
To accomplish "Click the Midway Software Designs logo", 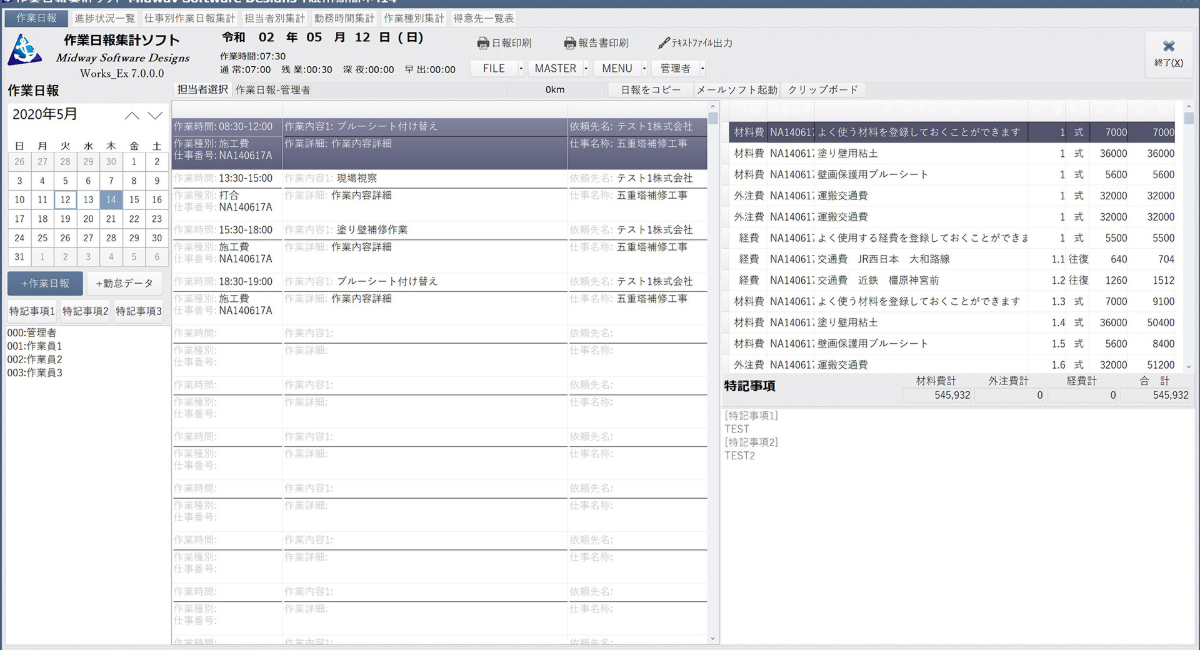I will coord(25,50).
